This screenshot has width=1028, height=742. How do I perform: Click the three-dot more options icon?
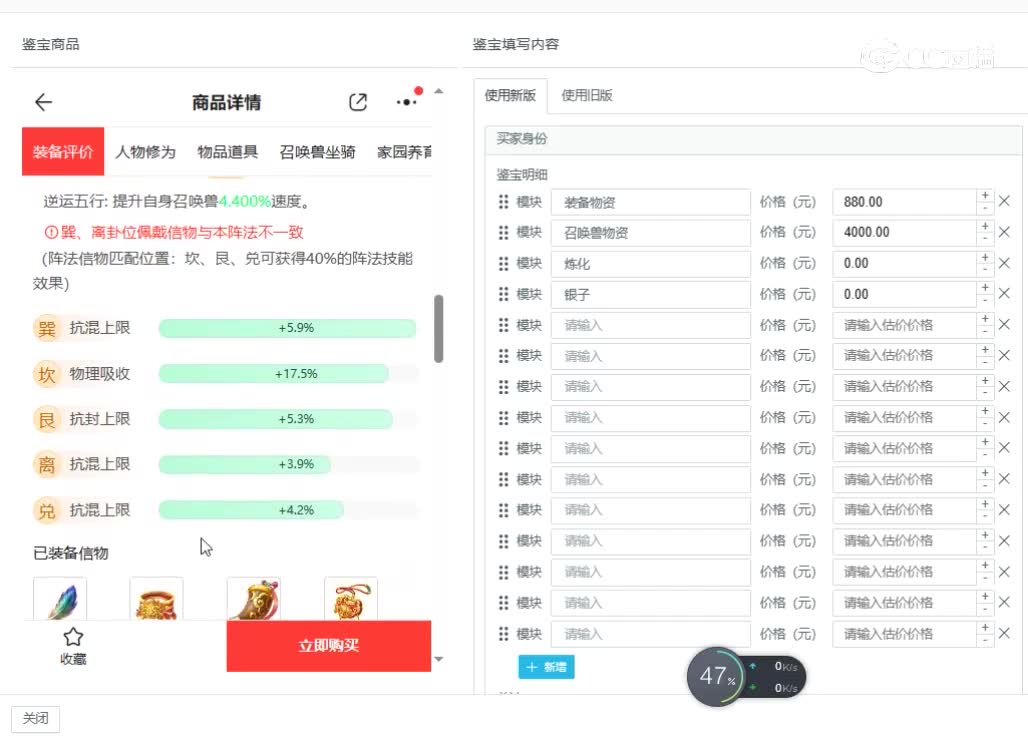[406, 101]
